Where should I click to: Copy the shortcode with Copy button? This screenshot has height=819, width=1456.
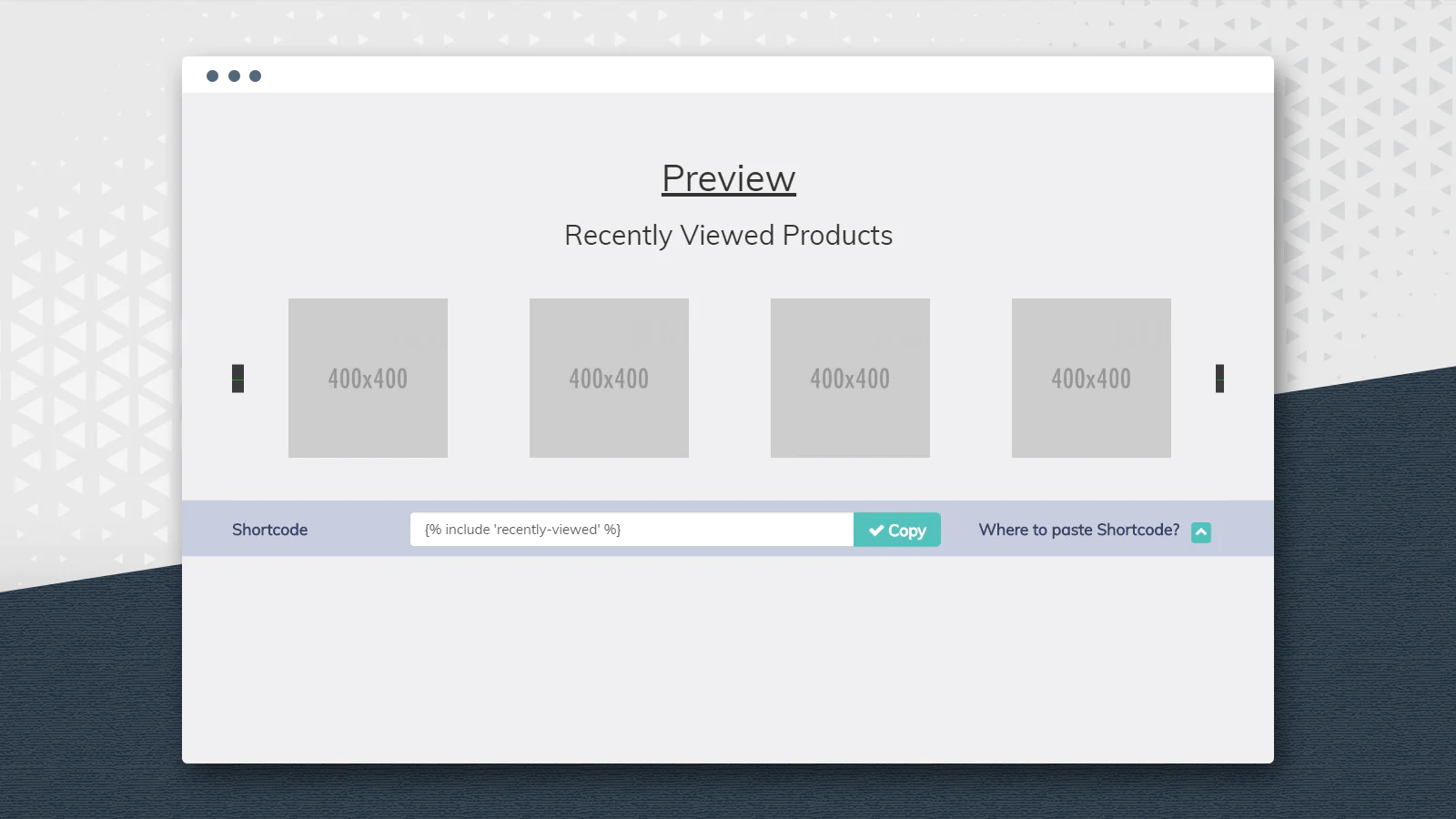pyautogui.click(x=897, y=530)
